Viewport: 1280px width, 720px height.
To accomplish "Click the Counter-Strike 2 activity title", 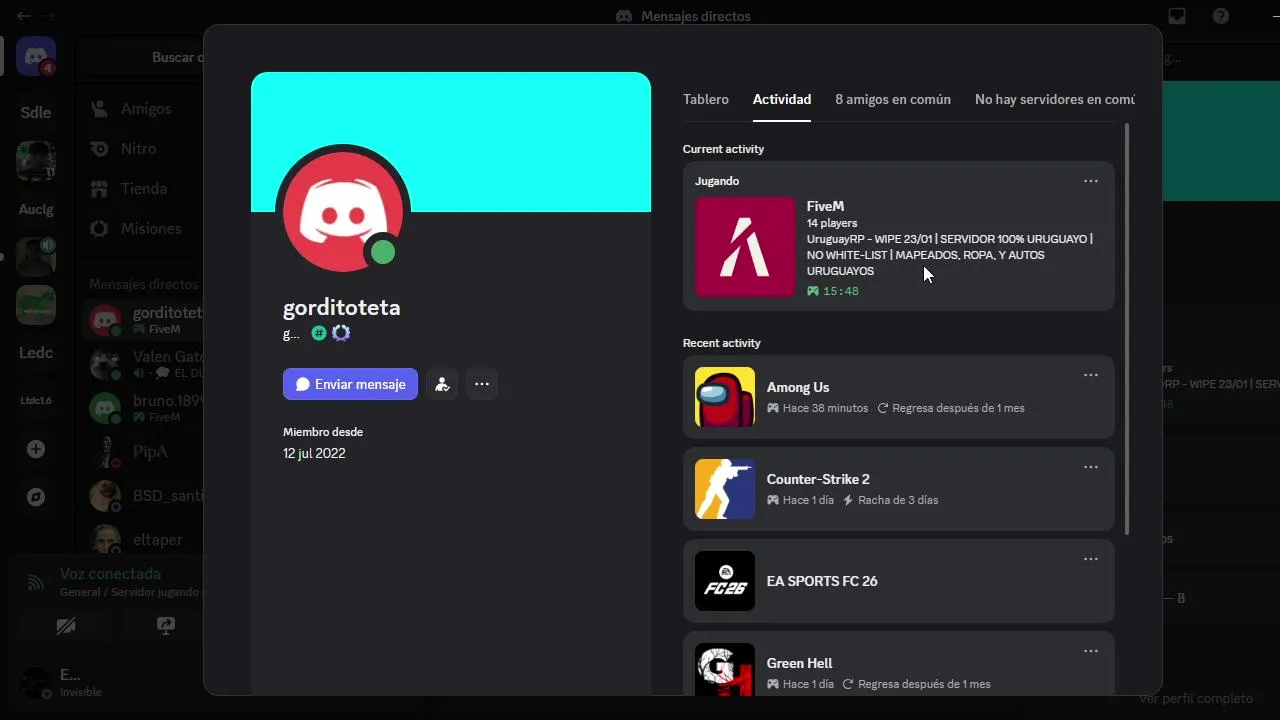I will 818,479.
